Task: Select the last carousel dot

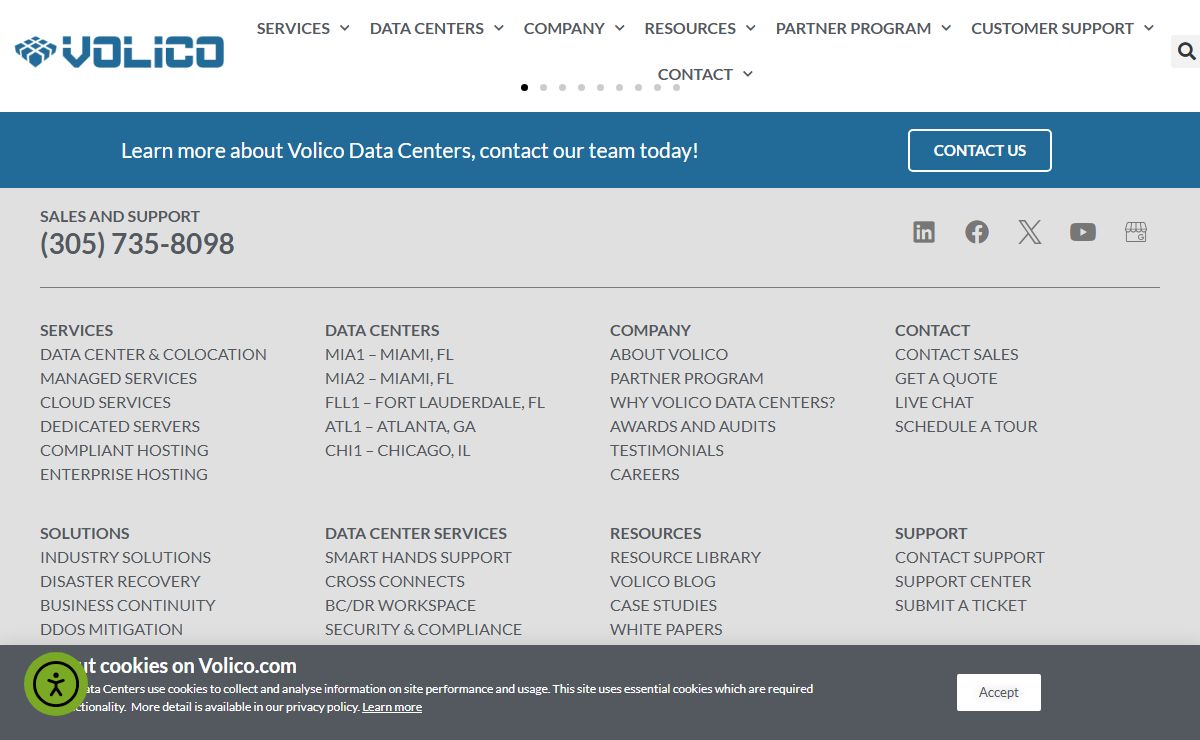Action: [676, 87]
